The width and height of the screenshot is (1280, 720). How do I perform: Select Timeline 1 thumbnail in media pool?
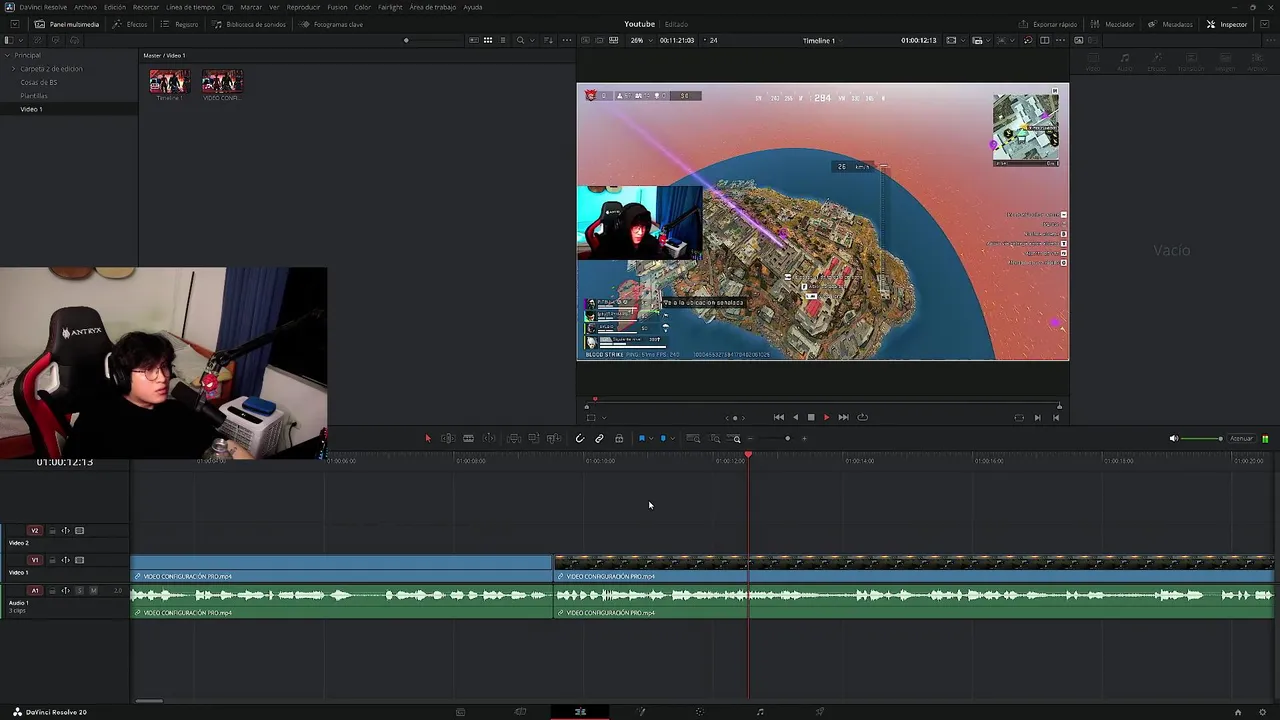169,83
